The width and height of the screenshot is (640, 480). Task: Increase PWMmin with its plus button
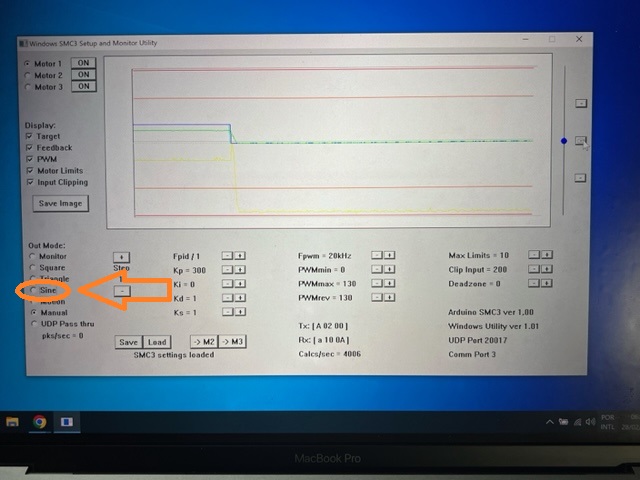pyautogui.click(x=389, y=269)
